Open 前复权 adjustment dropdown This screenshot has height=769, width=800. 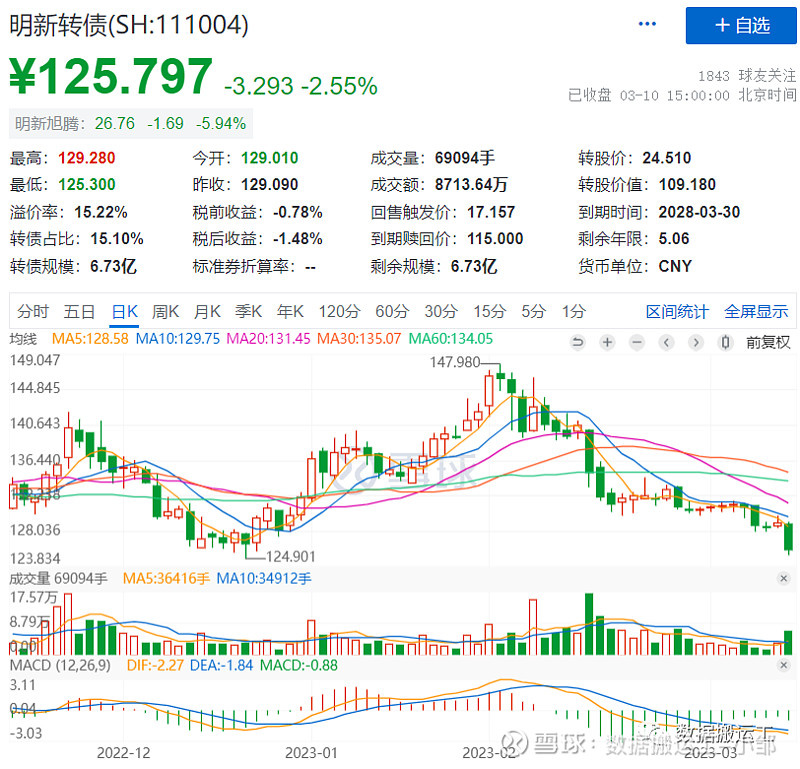pyautogui.click(x=768, y=342)
